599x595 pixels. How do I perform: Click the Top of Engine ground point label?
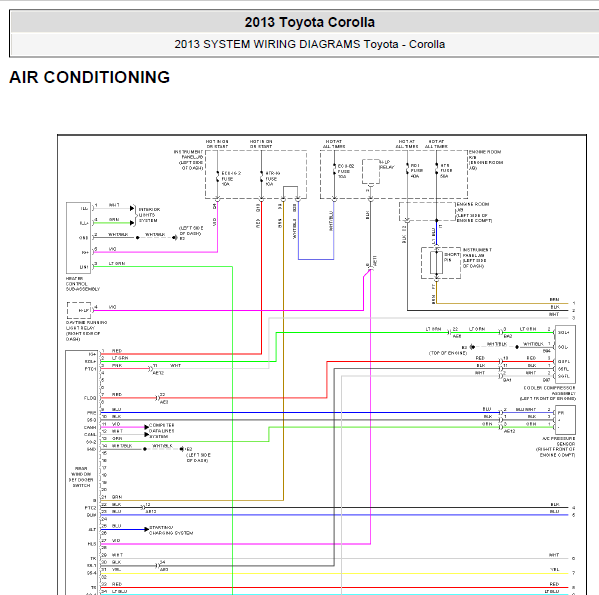pyautogui.click(x=448, y=353)
